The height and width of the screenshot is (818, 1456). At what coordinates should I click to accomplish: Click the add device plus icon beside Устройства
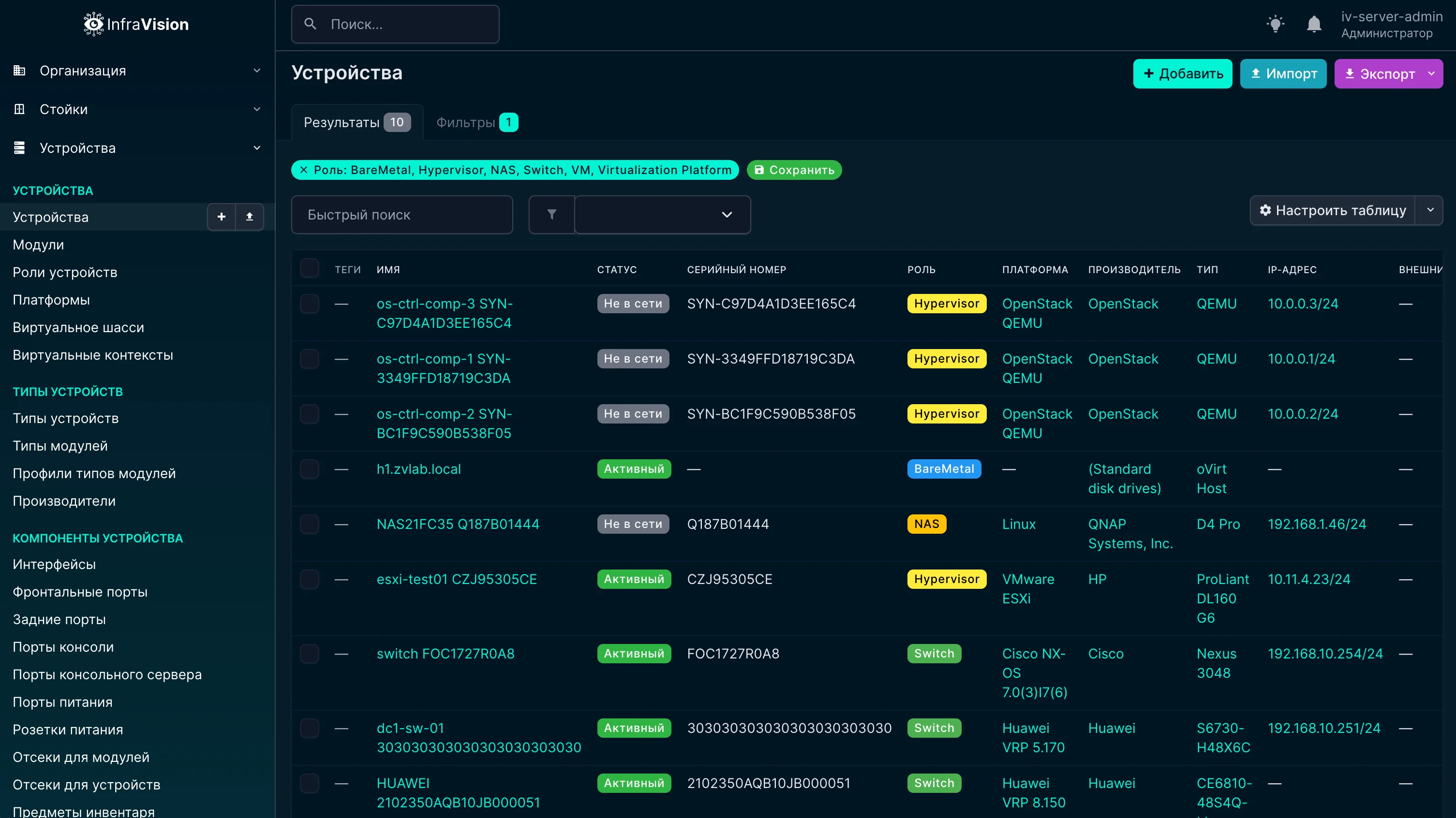[x=222, y=217]
